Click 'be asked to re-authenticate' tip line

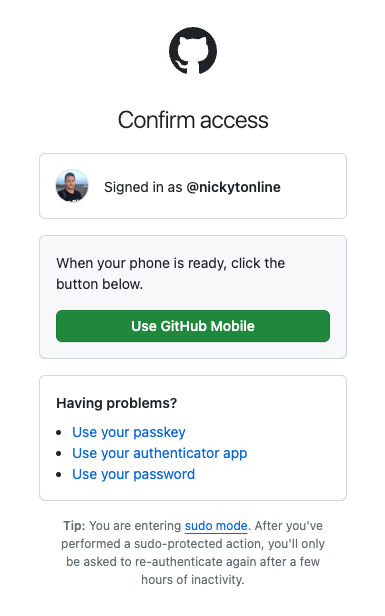click(x=193, y=562)
